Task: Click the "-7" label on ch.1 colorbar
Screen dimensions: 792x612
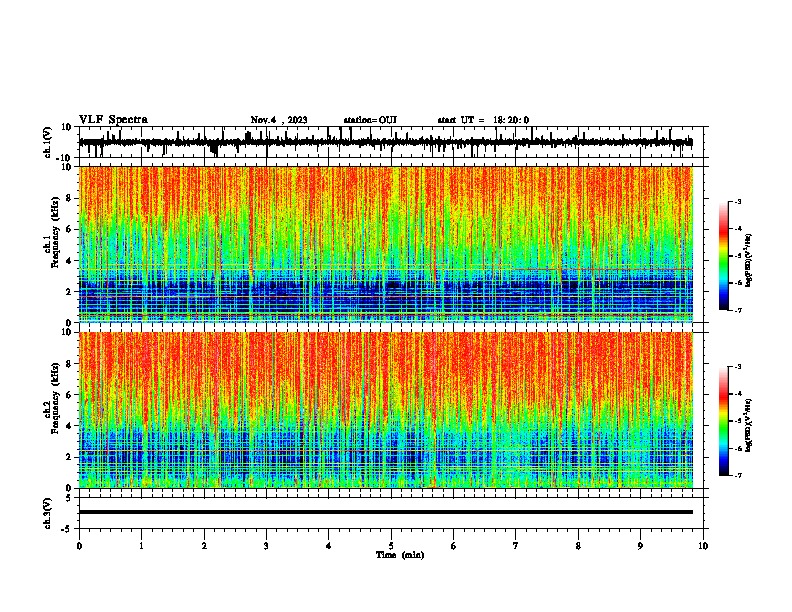Action: [738, 310]
